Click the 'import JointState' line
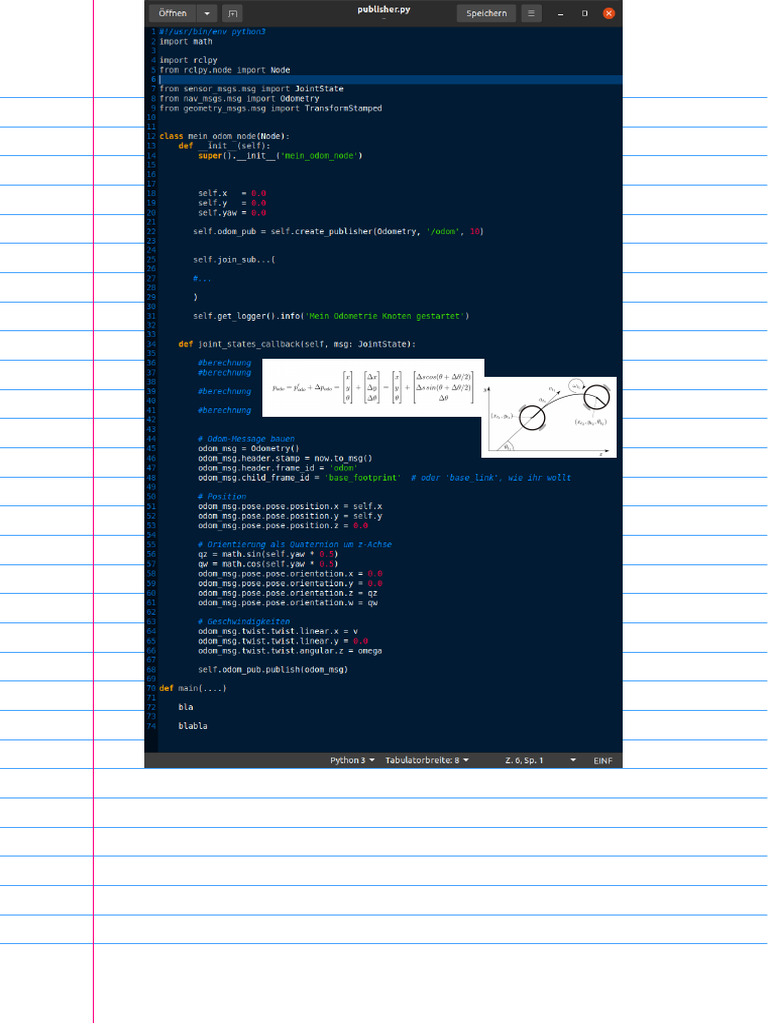The width and height of the screenshot is (768, 1024). (251, 89)
